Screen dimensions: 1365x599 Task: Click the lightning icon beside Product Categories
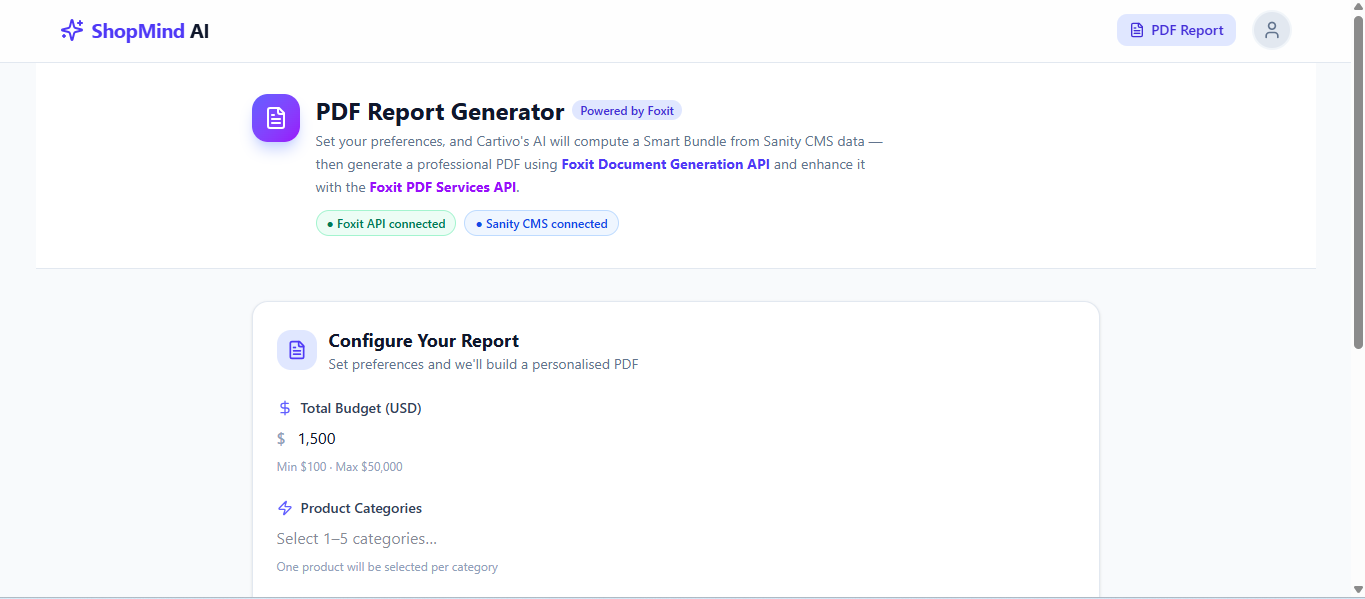(285, 508)
